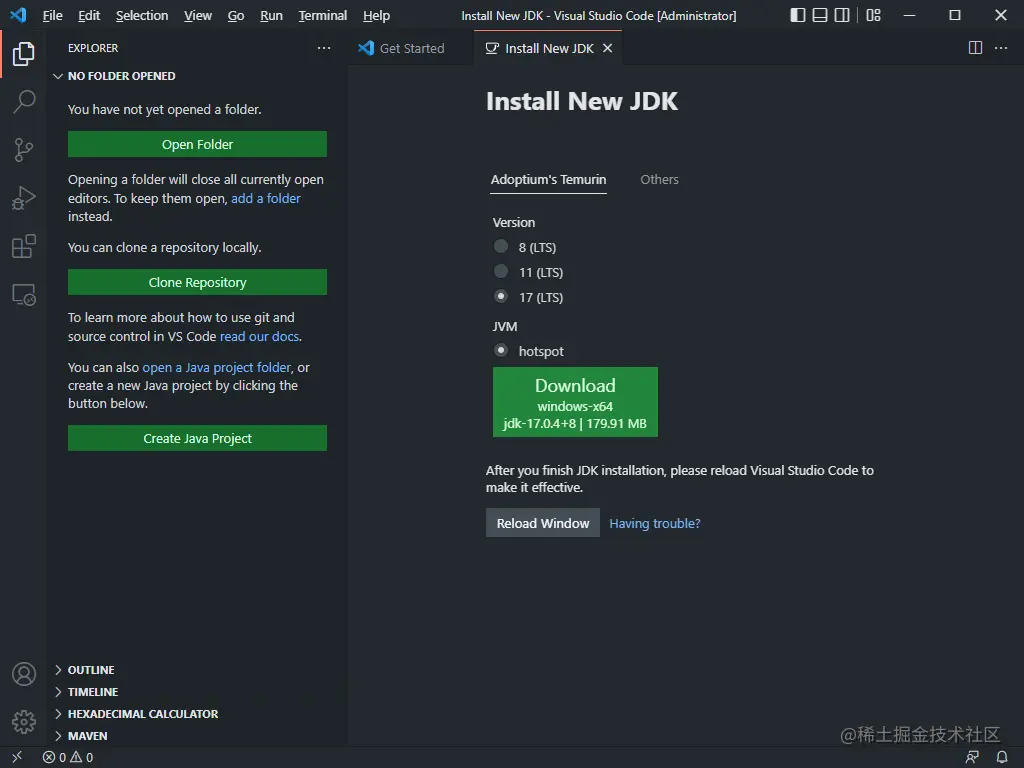This screenshot has width=1024, height=768.
Task: Click the Reload Window button
Action: tap(543, 523)
